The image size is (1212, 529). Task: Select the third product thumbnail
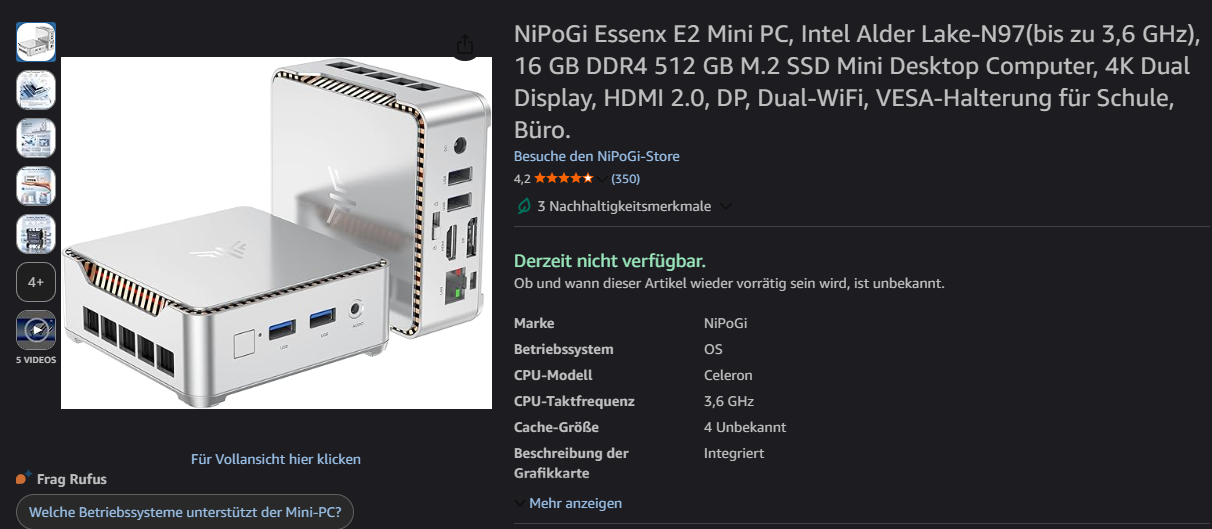point(36,138)
